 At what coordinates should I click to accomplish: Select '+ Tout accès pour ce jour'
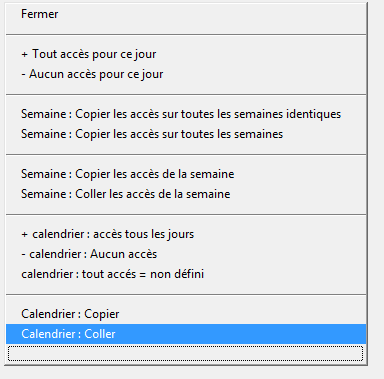186,54
